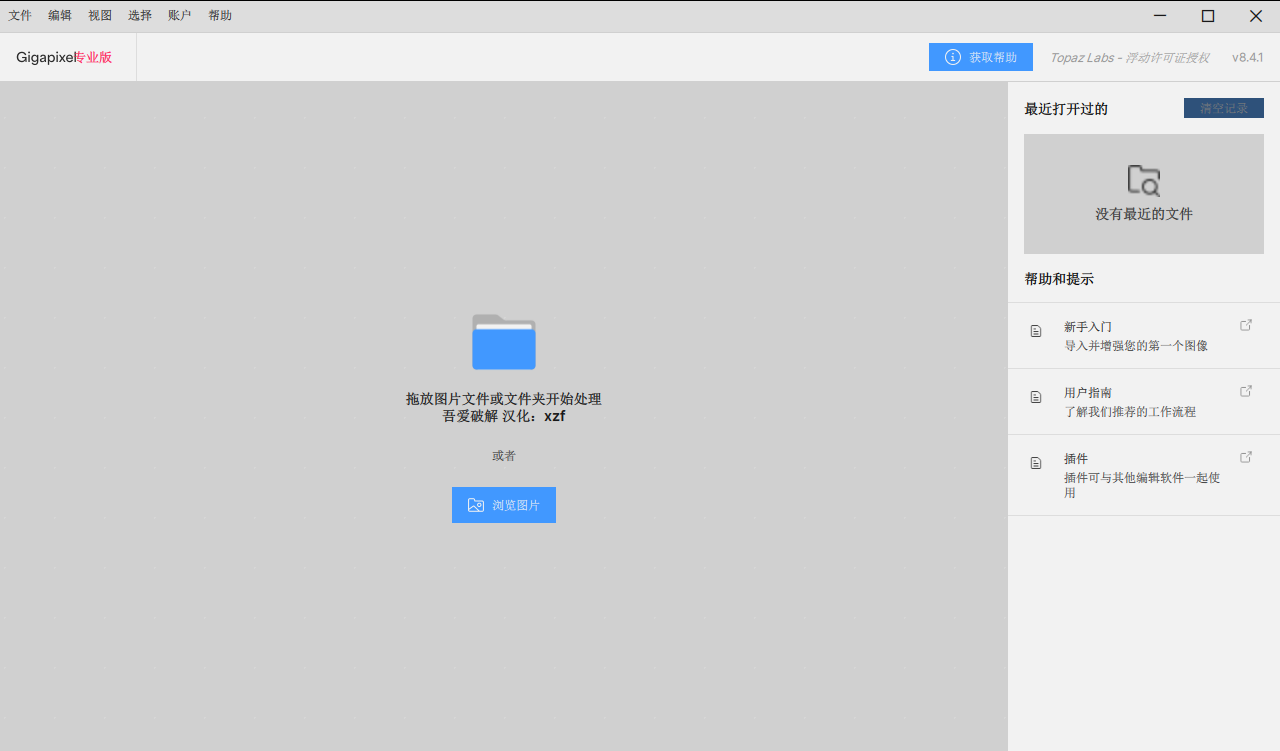Click the 最近打开过的 heading
1280x751 pixels.
1066,109
